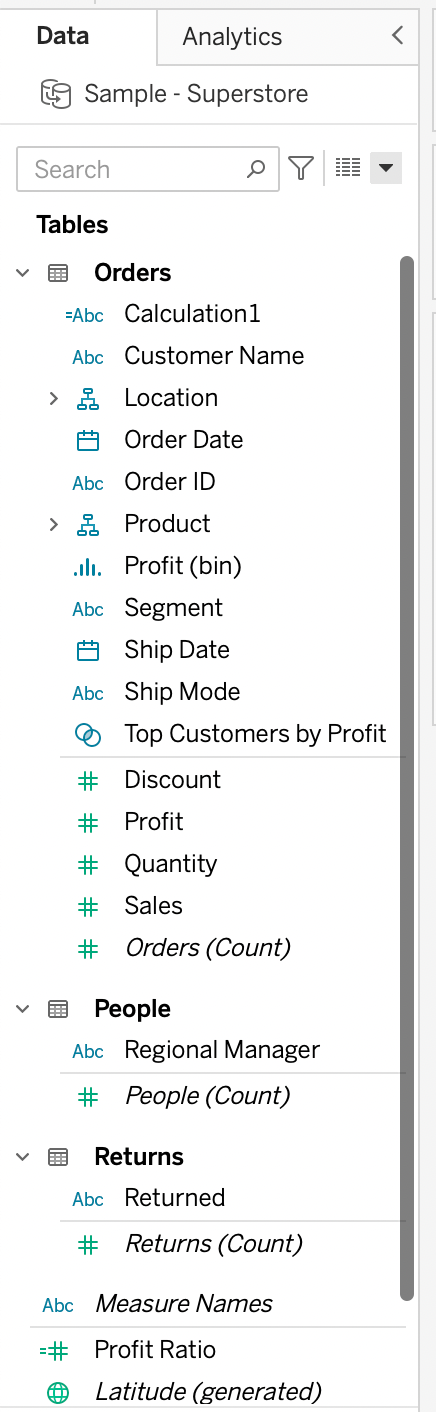Click the view as list icon

coord(348,168)
